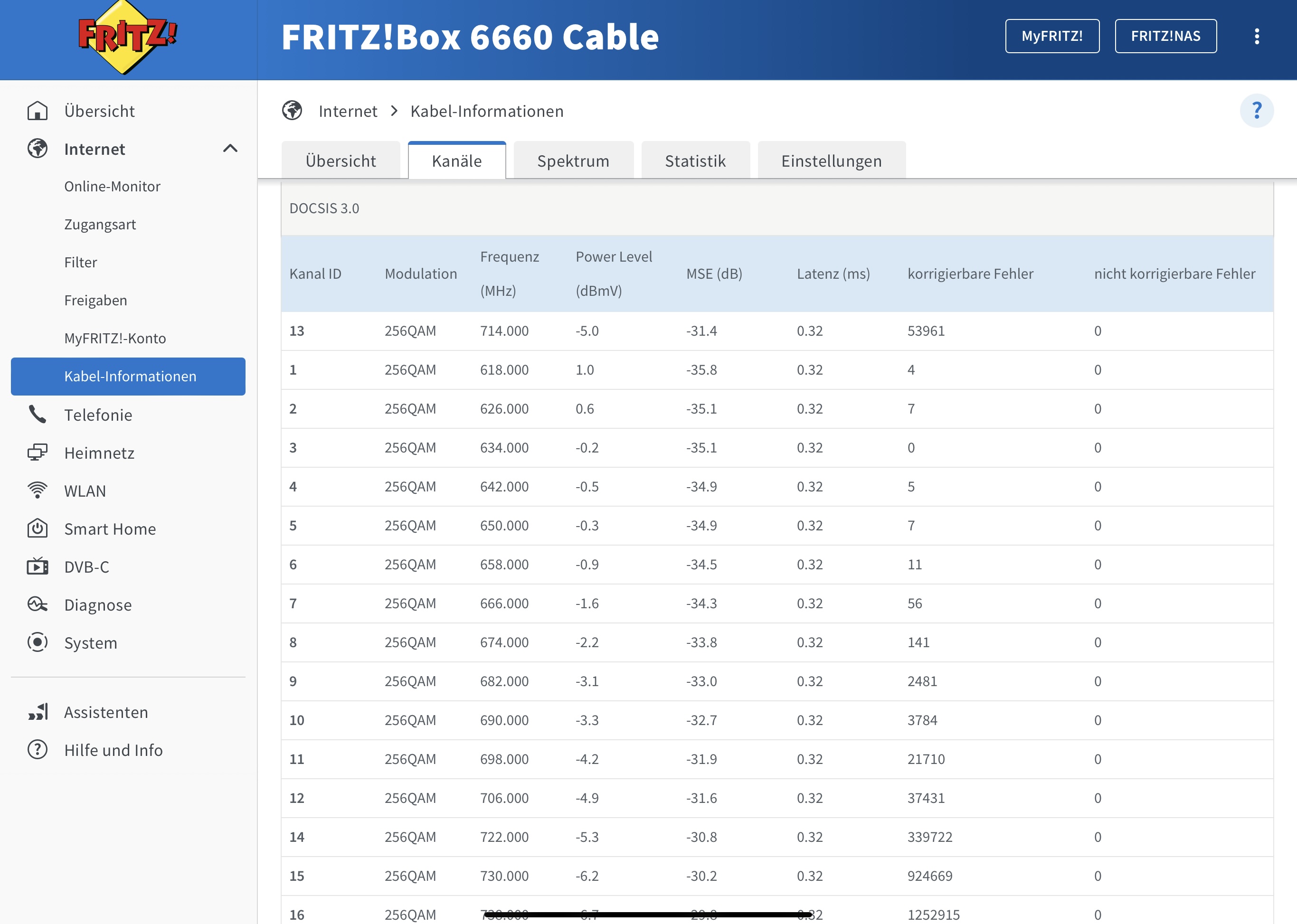
Task: Switch to the Statistik tab
Action: (x=695, y=161)
